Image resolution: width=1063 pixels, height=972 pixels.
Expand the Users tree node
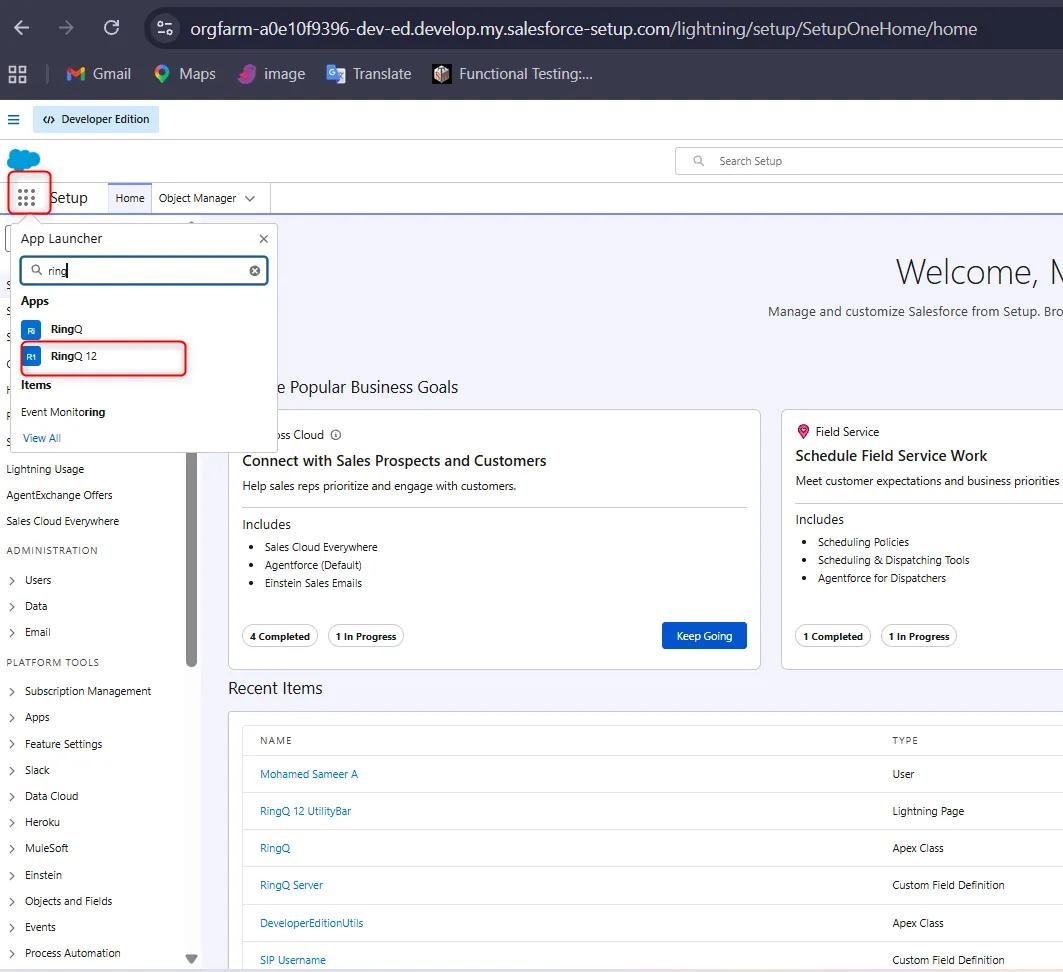[12, 581]
